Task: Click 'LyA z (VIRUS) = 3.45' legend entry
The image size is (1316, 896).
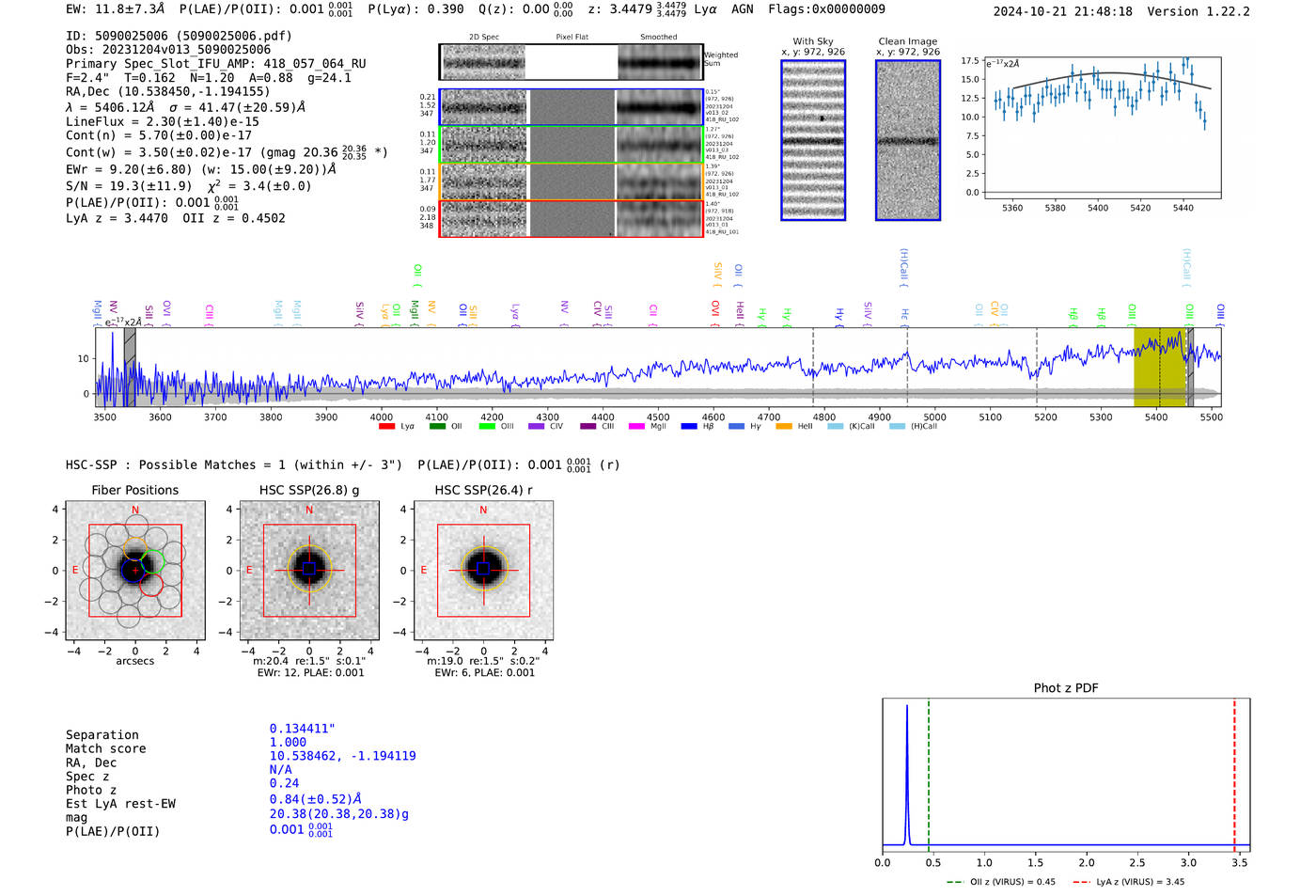Action: tap(1129, 882)
